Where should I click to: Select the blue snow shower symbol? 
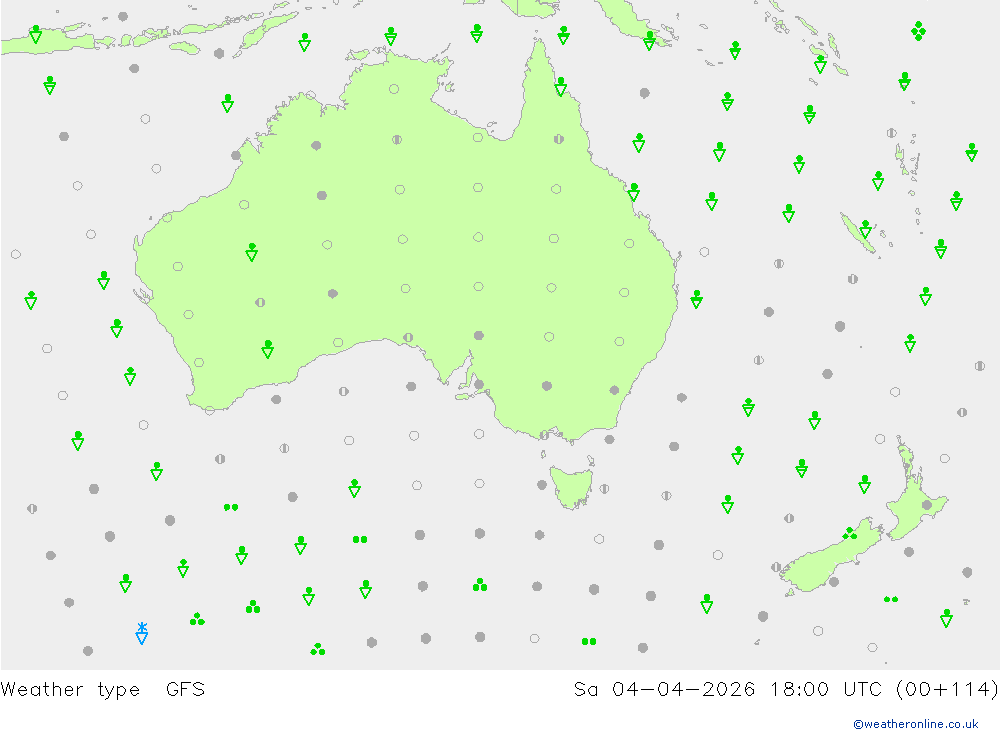pyautogui.click(x=142, y=633)
